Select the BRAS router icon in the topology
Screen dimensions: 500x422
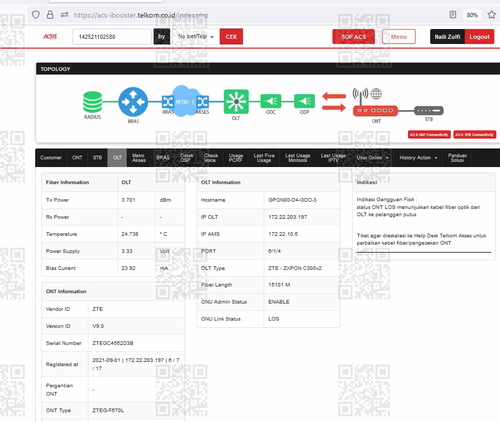click(x=133, y=102)
